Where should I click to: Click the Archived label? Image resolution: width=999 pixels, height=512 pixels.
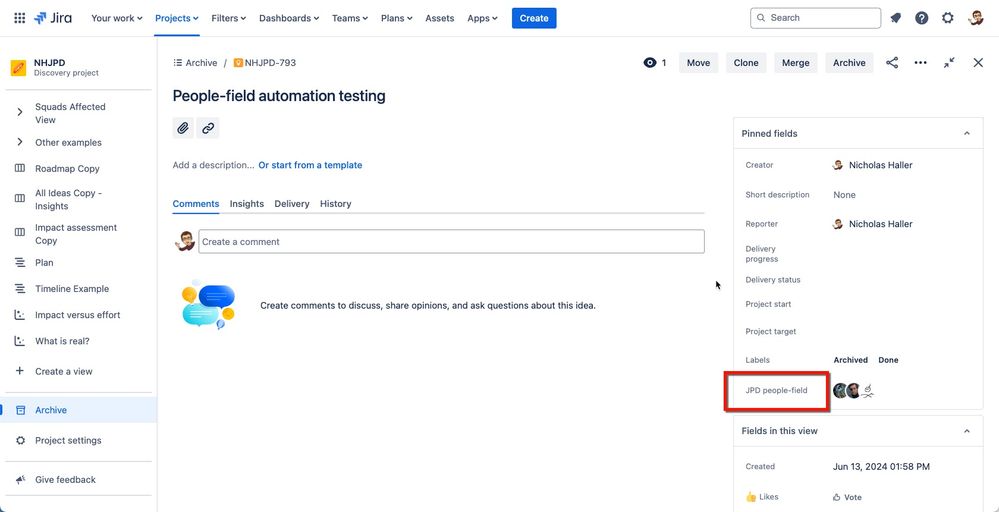(851, 360)
